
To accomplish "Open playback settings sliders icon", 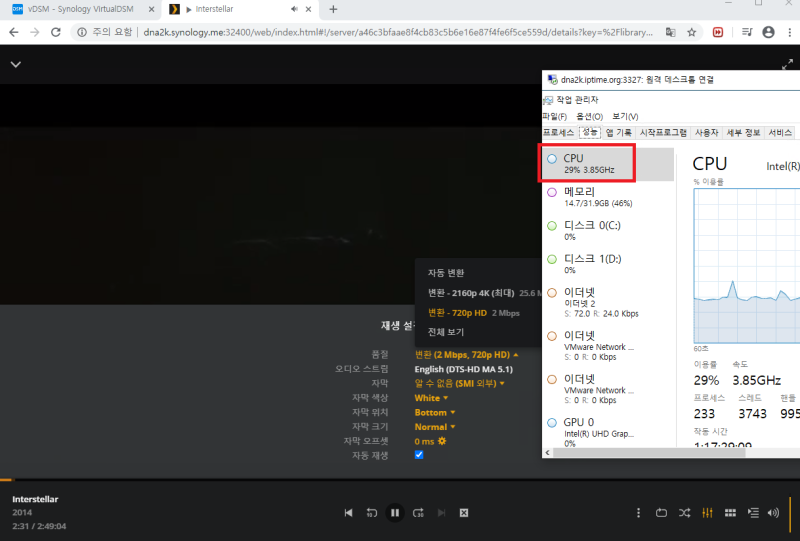I will tap(707, 512).
